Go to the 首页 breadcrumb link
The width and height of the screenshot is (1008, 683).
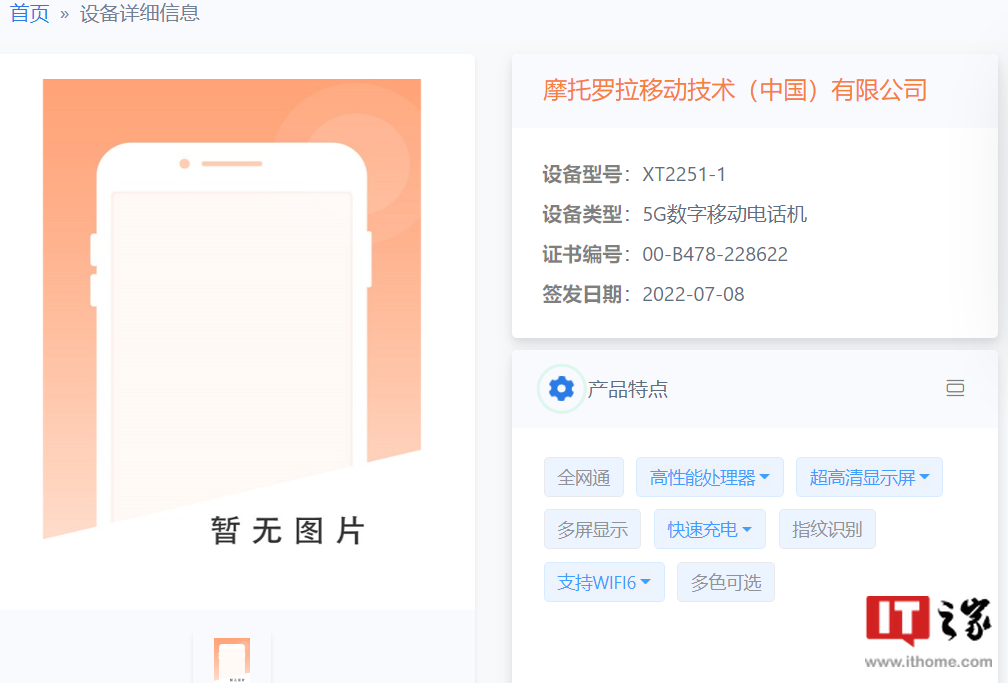tap(30, 14)
